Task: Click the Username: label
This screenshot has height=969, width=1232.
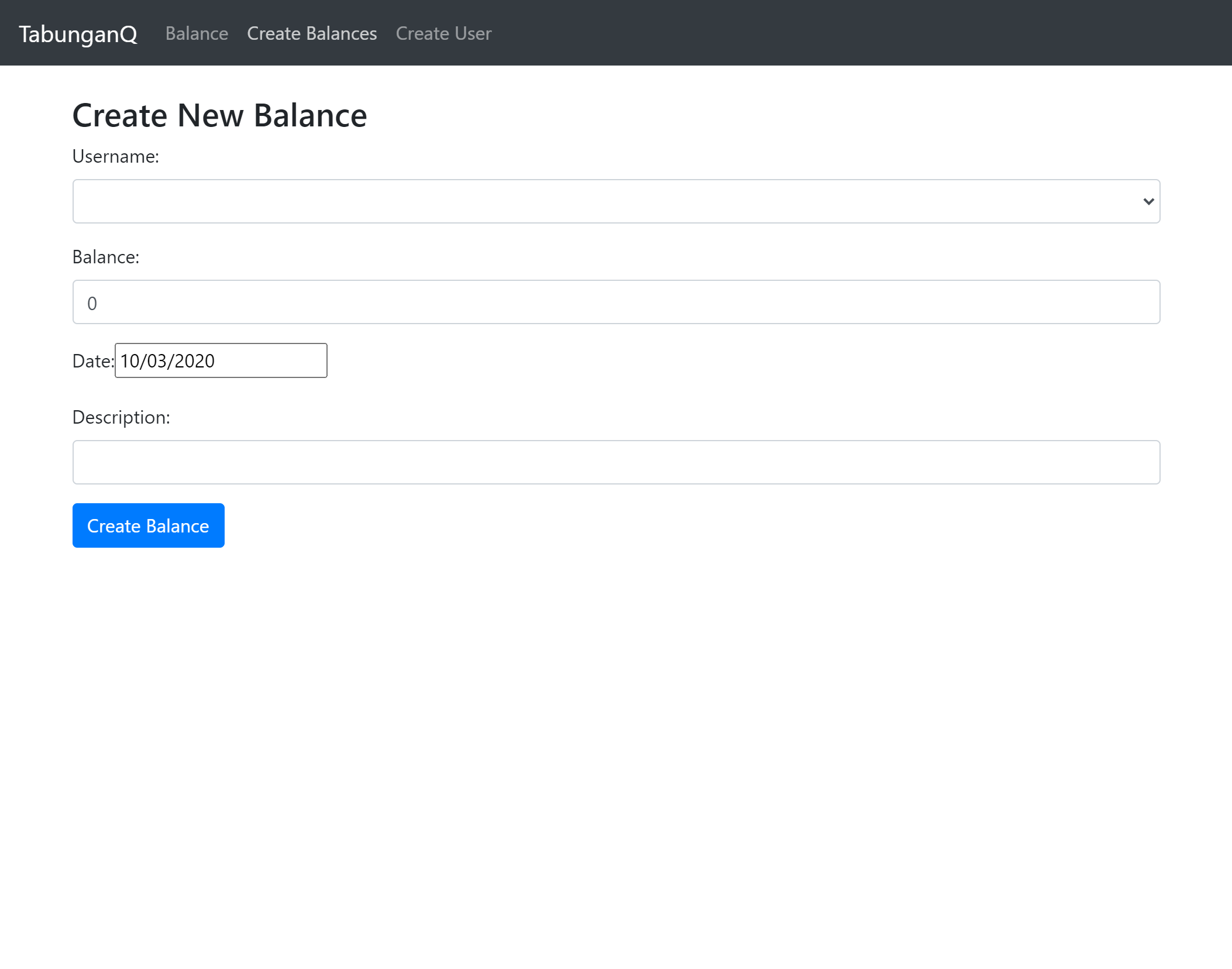Action: pyautogui.click(x=115, y=157)
